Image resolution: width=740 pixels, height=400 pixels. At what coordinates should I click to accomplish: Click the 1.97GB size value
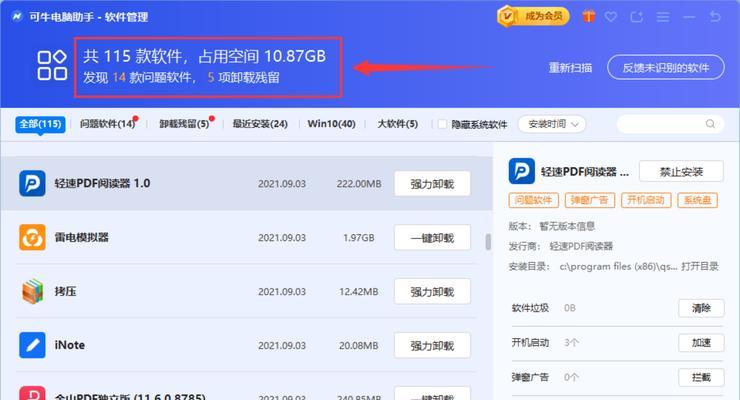(359, 237)
